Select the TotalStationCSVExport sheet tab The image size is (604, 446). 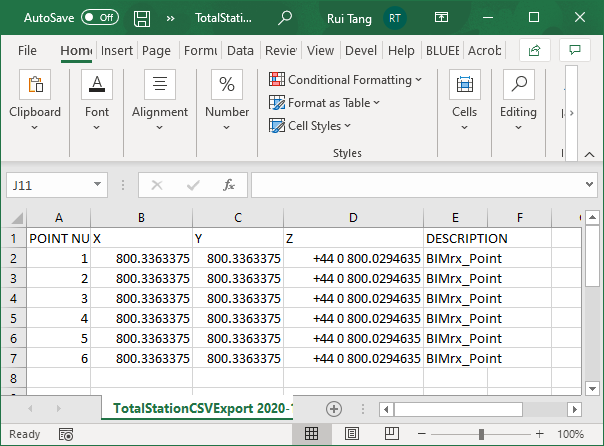[x=202, y=409]
